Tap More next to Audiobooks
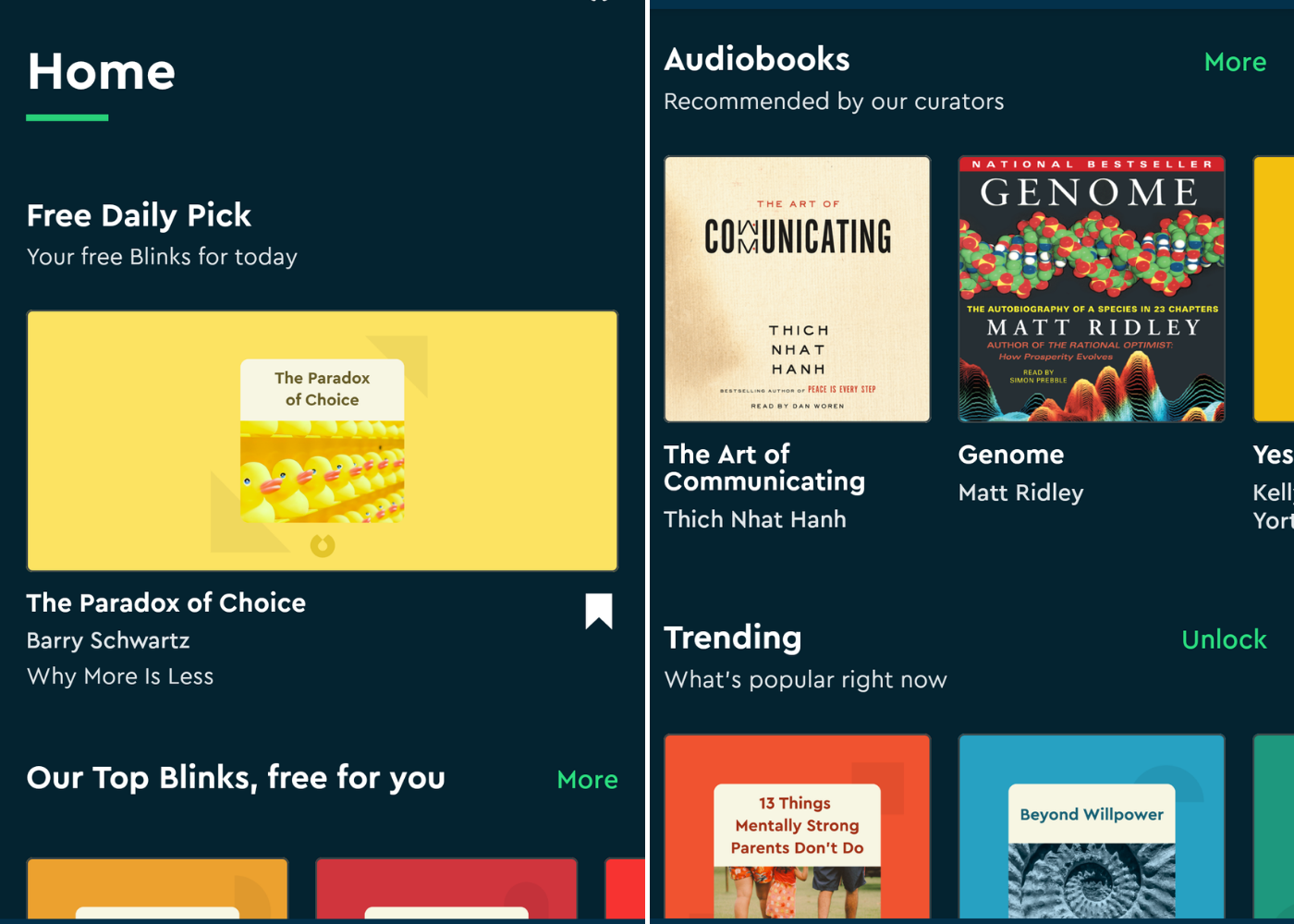Image resolution: width=1294 pixels, height=924 pixels. (x=1235, y=62)
